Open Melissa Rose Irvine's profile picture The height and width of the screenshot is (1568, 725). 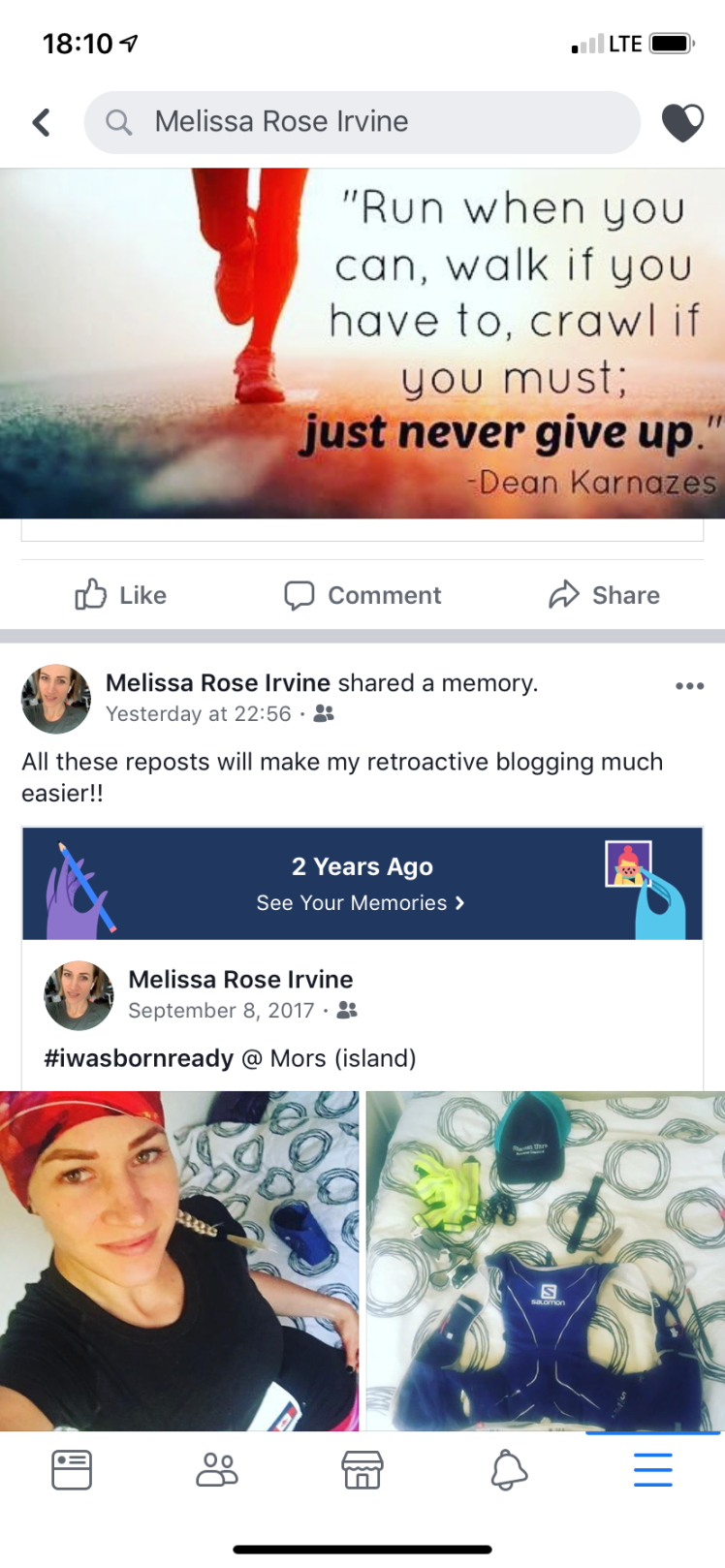coord(56,699)
